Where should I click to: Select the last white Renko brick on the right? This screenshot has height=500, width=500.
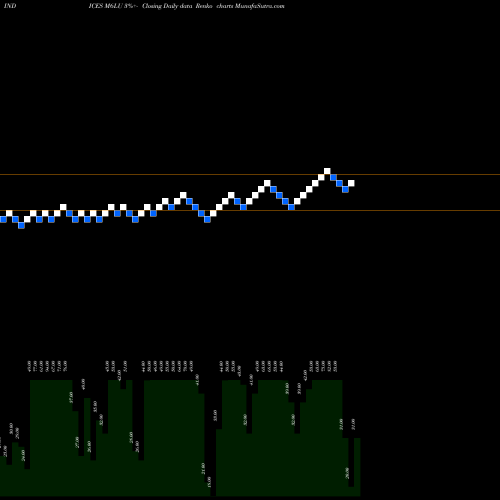coord(351,183)
